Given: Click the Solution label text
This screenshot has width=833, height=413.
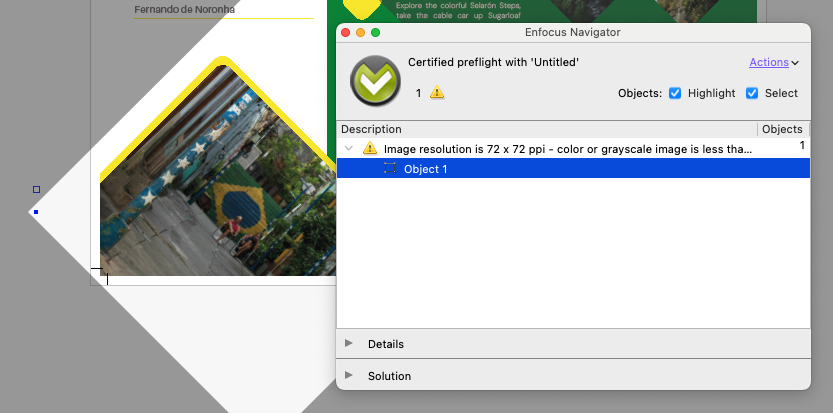Looking at the screenshot, I should [389, 376].
